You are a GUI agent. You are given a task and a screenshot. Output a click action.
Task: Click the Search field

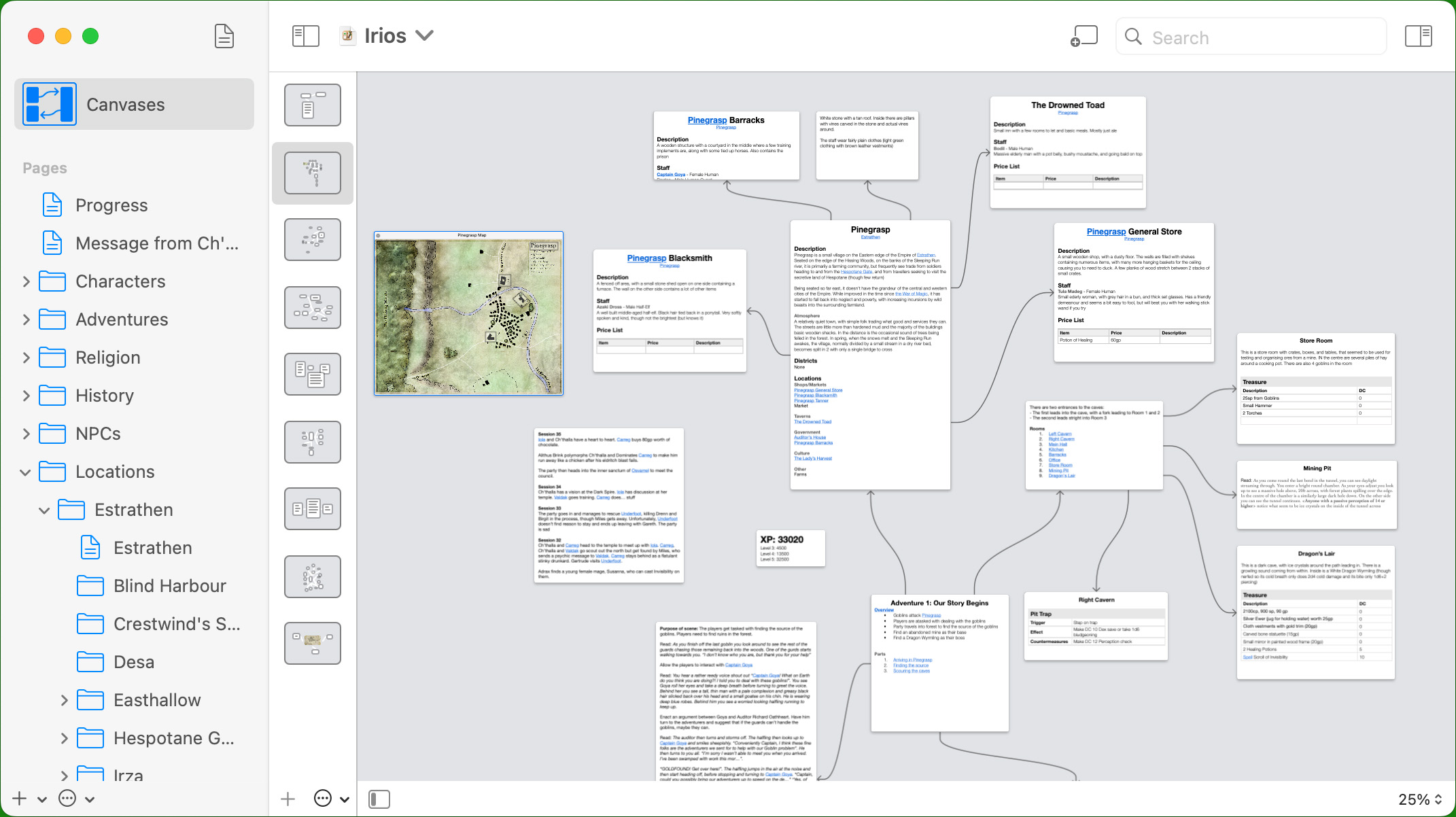tap(1251, 37)
